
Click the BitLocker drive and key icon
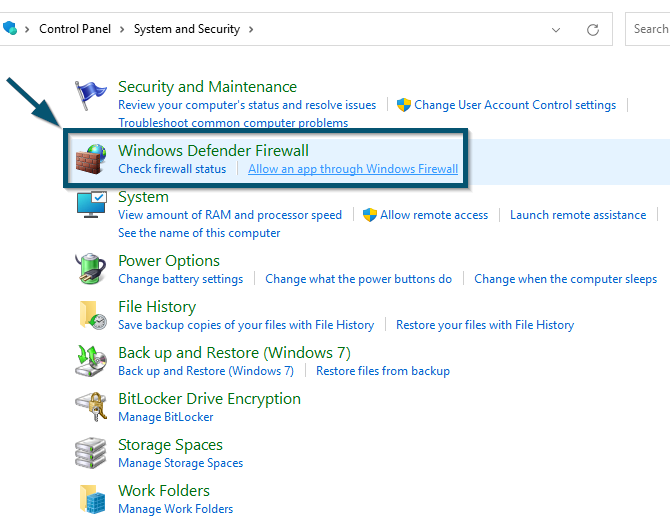pos(91,407)
